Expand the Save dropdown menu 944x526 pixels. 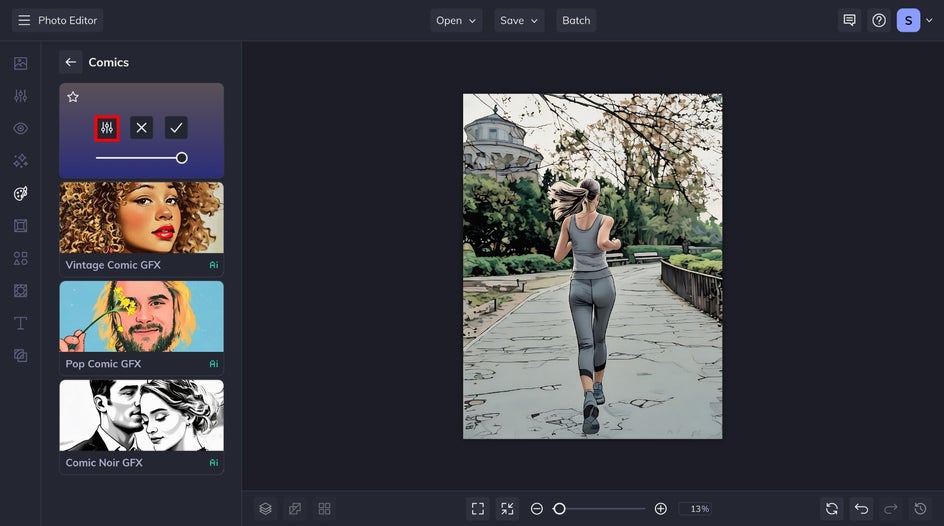tap(519, 20)
